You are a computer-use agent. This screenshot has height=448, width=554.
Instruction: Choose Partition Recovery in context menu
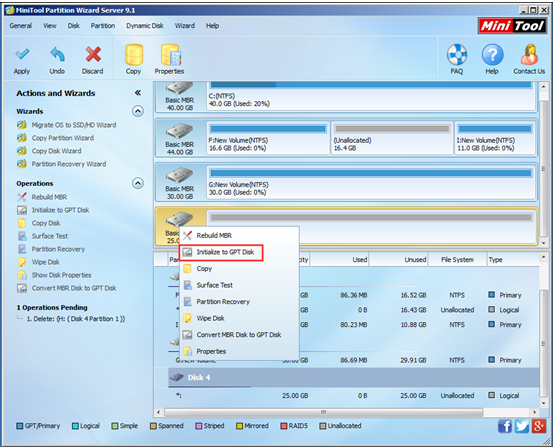(x=239, y=302)
